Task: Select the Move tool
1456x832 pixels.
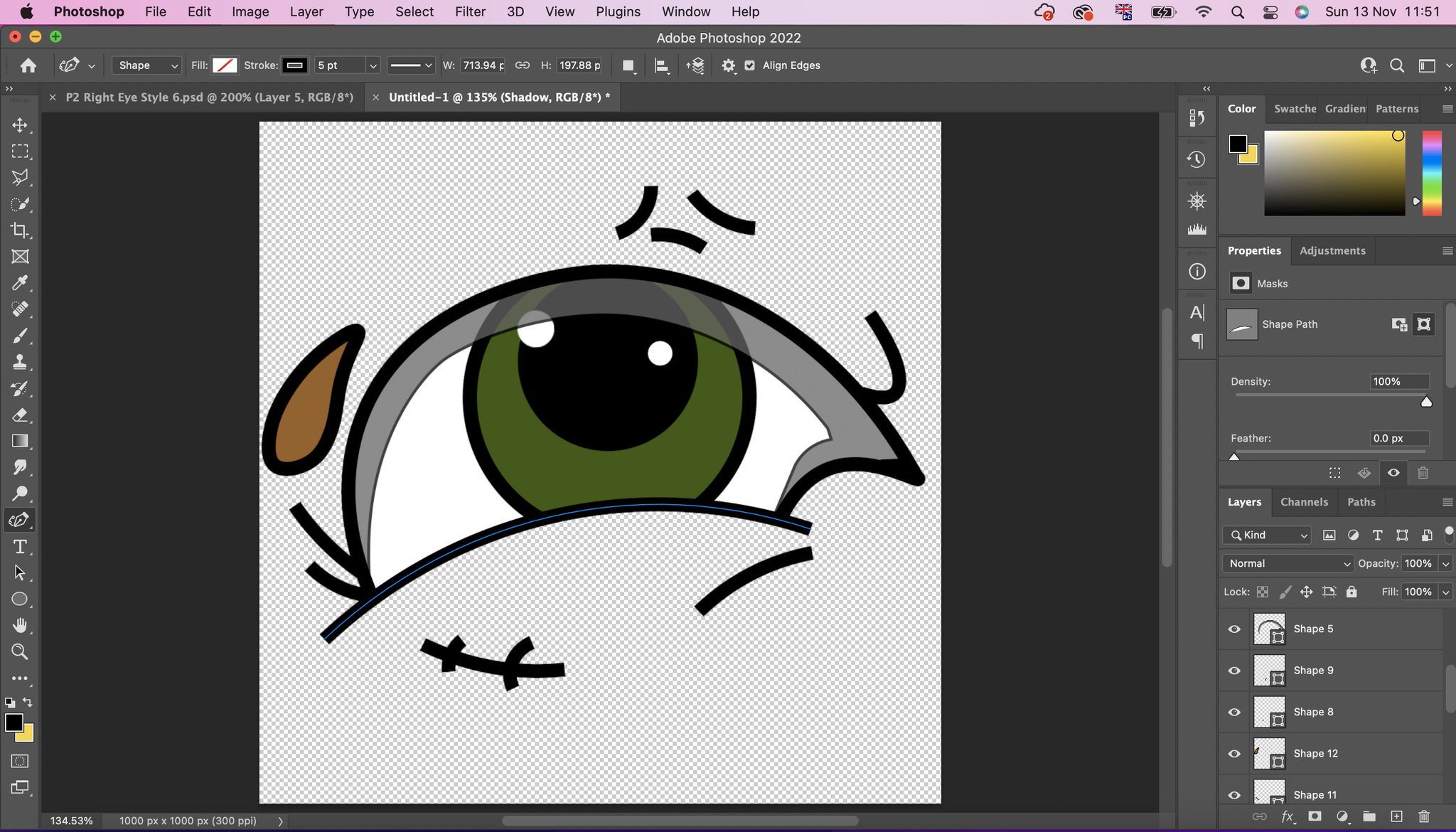Action: pyautogui.click(x=20, y=125)
